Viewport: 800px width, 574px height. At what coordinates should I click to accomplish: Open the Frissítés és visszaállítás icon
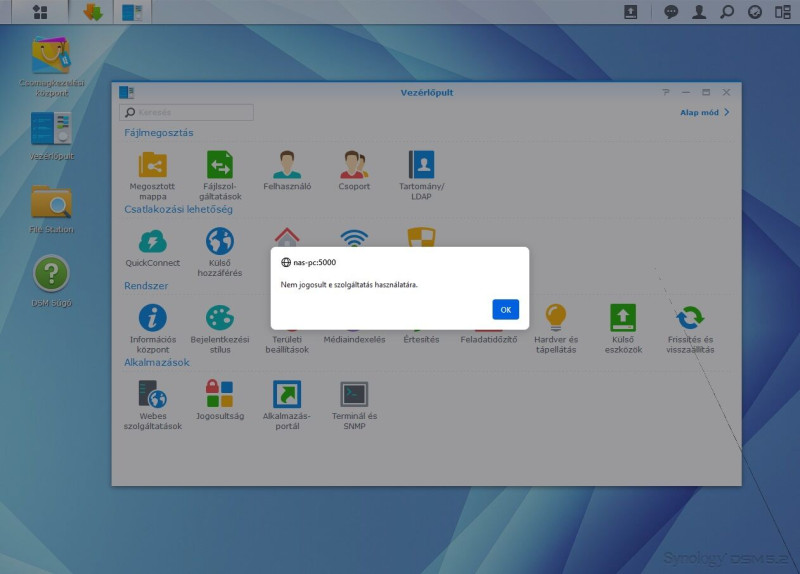click(690, 317)
